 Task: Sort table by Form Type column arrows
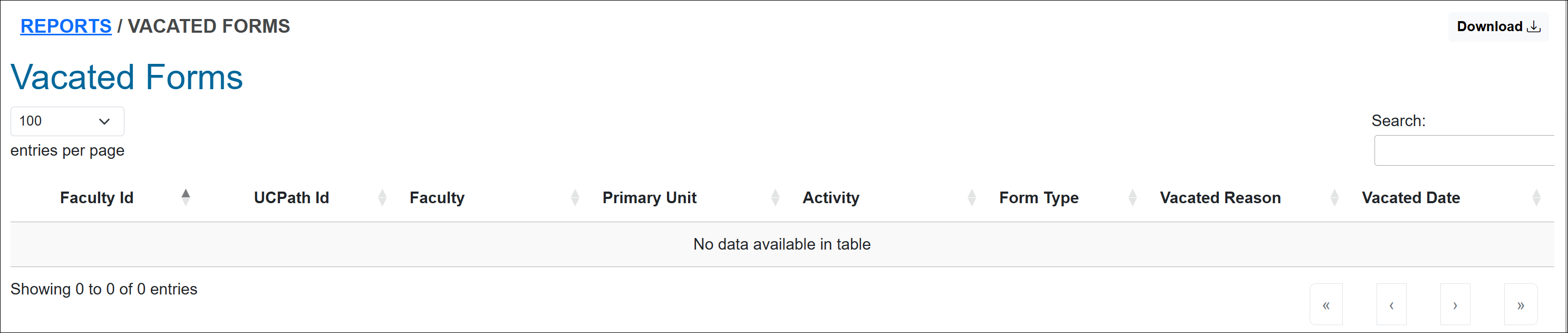(1132, 197)
